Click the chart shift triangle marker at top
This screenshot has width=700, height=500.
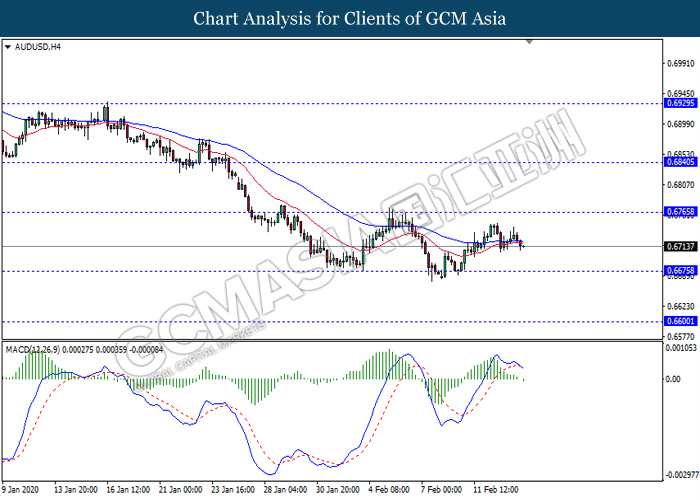tap(529, 42)
